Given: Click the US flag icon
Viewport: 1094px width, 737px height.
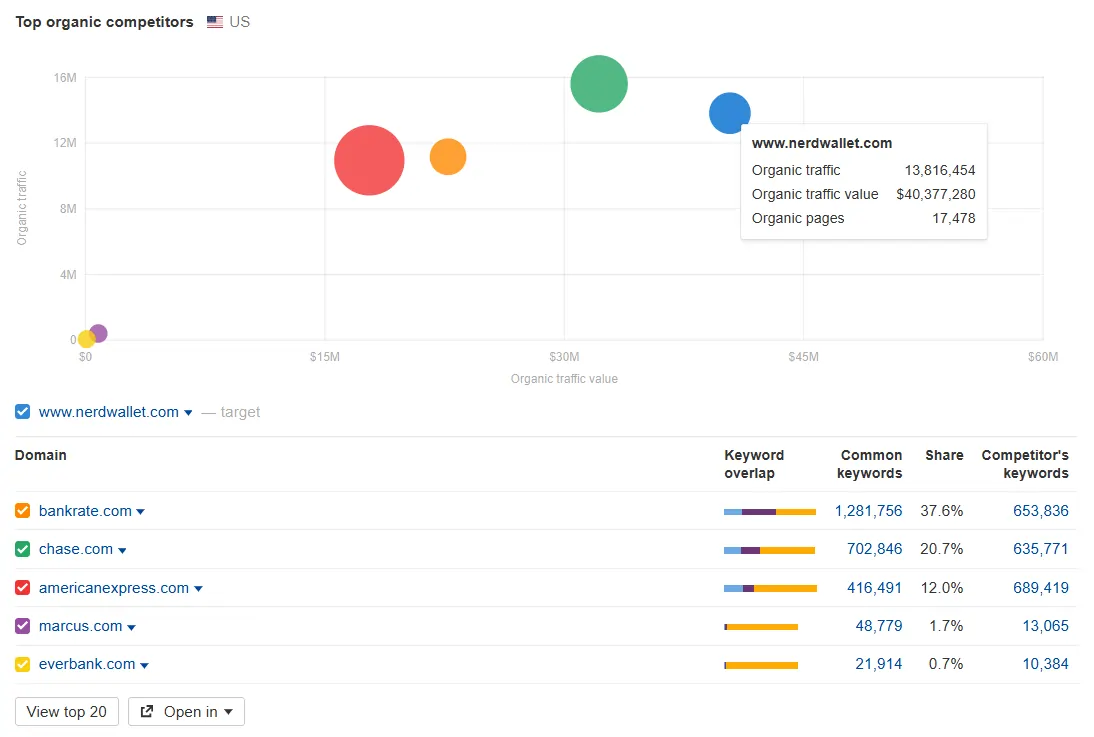Looking at the screenshot, I should (x=215, y=22).
